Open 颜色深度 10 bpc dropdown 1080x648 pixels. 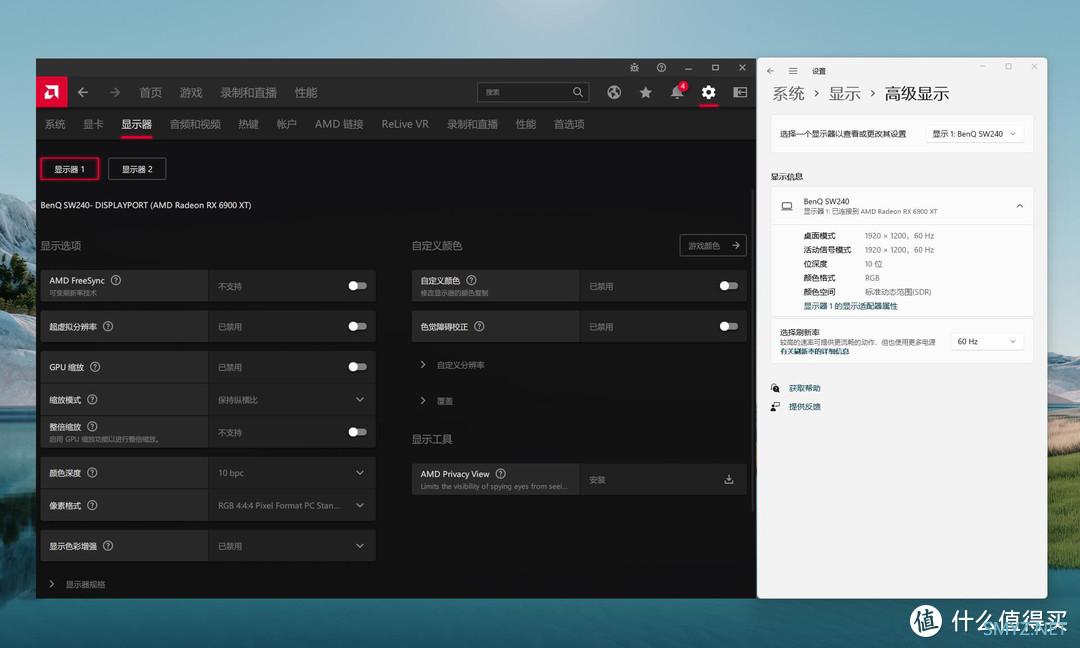click(x=291, y=472)
